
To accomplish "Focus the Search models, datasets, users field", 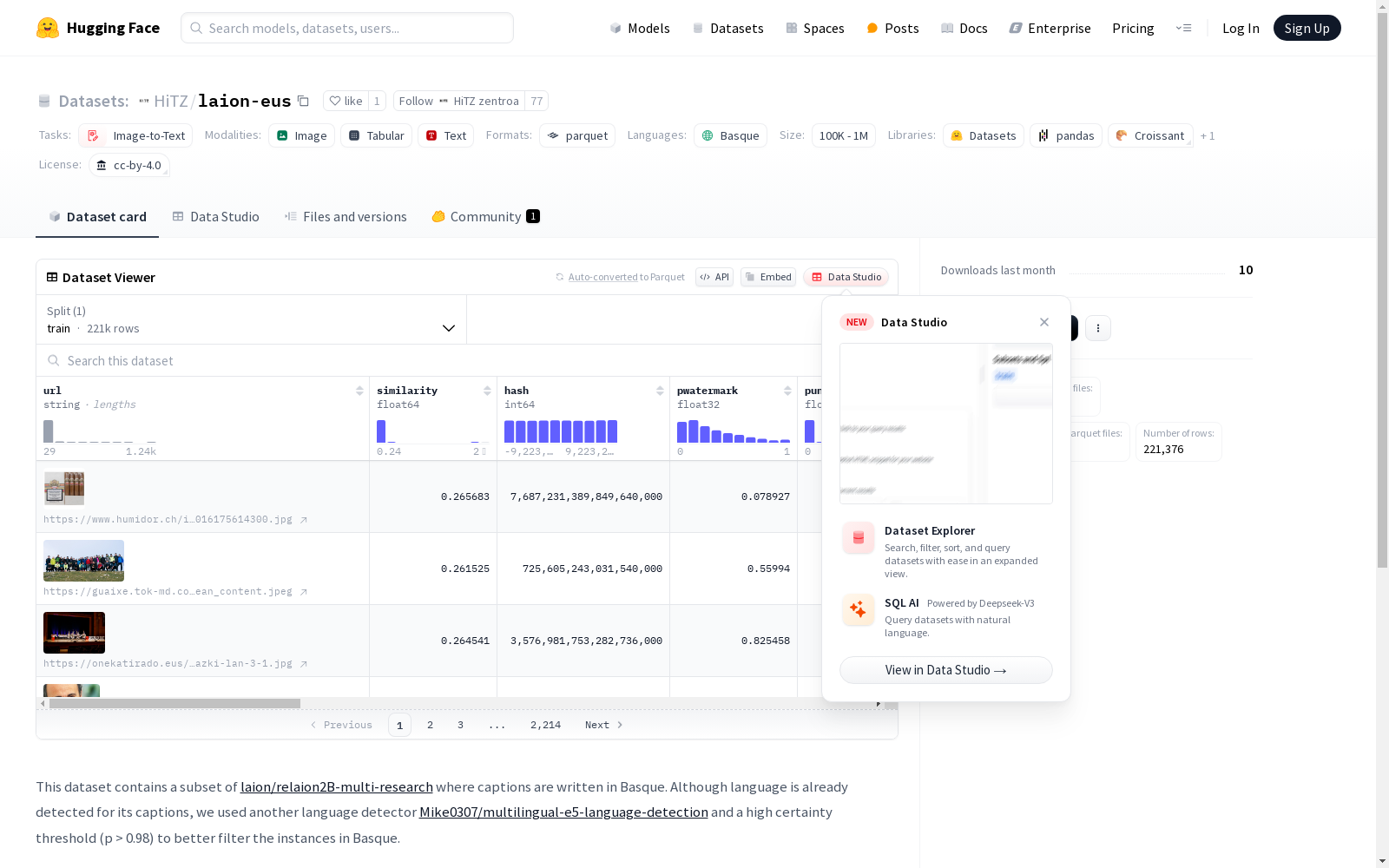I will (x=347, y=28).
